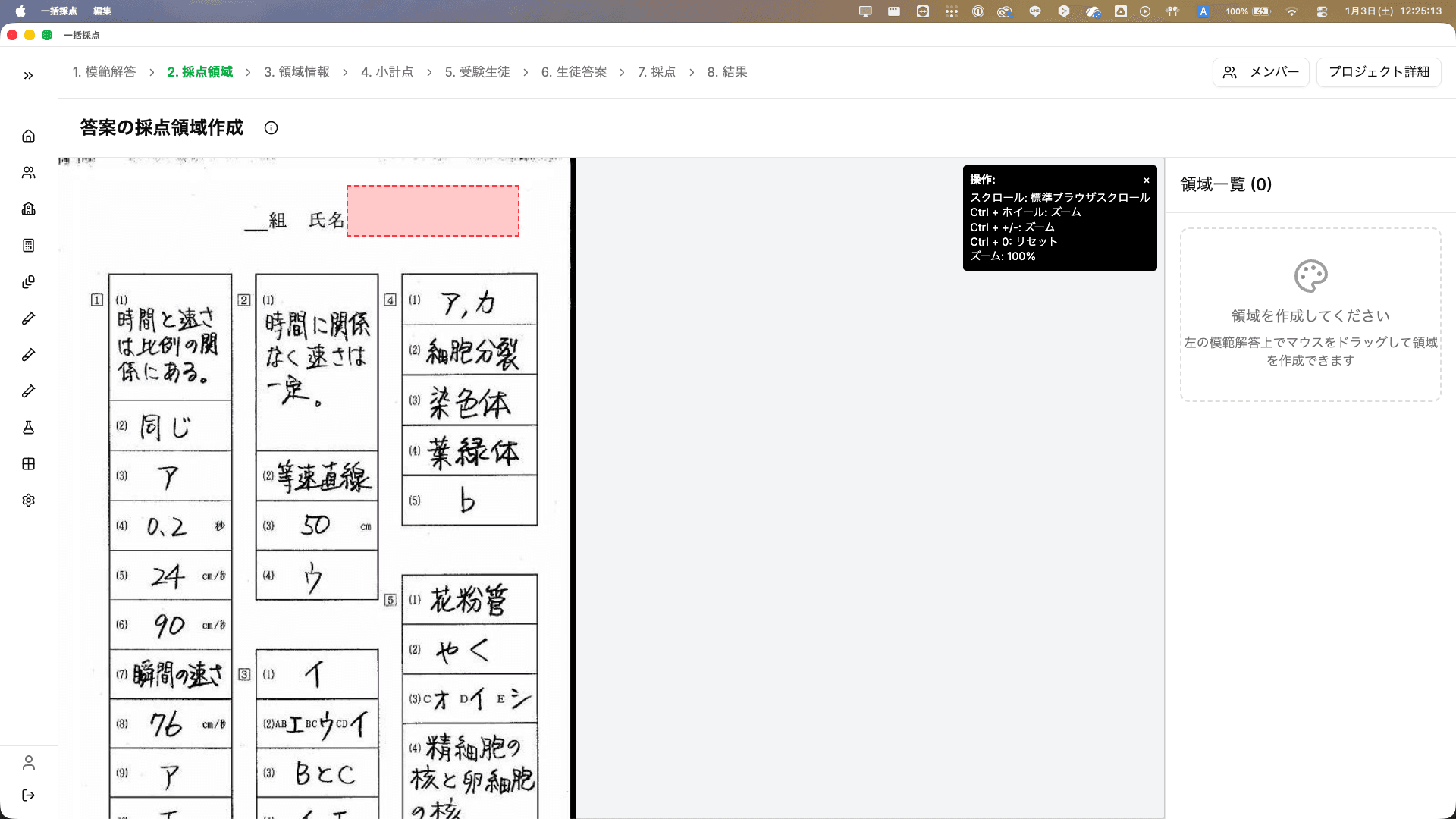Open the Home icon in the sidebar
This screenshot has width=1456, height=819.
28,136
